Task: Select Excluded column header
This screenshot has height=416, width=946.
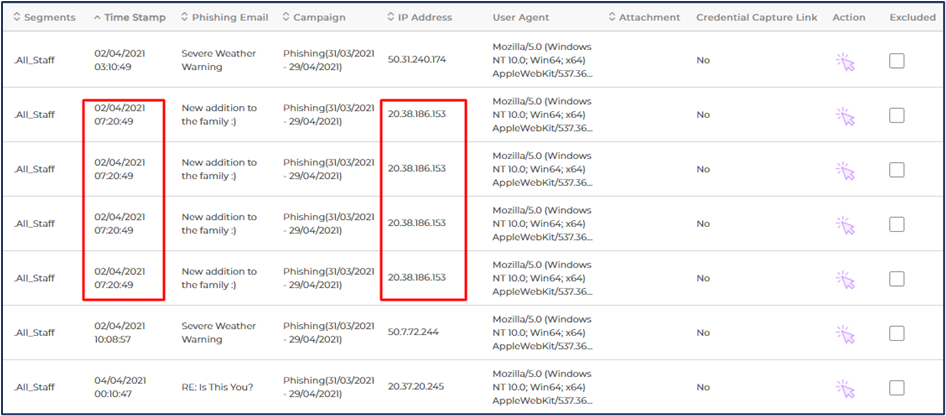Action: pyautogui.click(x=912, y=17)
